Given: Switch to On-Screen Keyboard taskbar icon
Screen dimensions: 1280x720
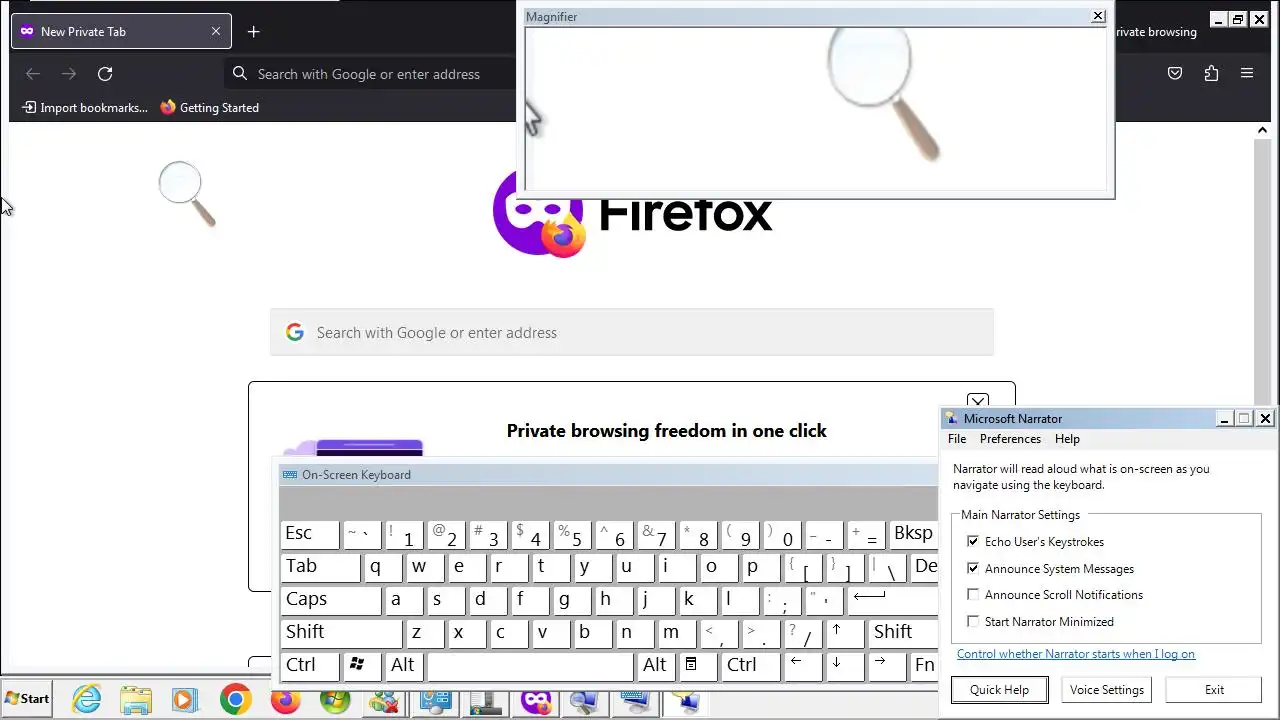Looking at the screenshot, I should coord(637,699).
